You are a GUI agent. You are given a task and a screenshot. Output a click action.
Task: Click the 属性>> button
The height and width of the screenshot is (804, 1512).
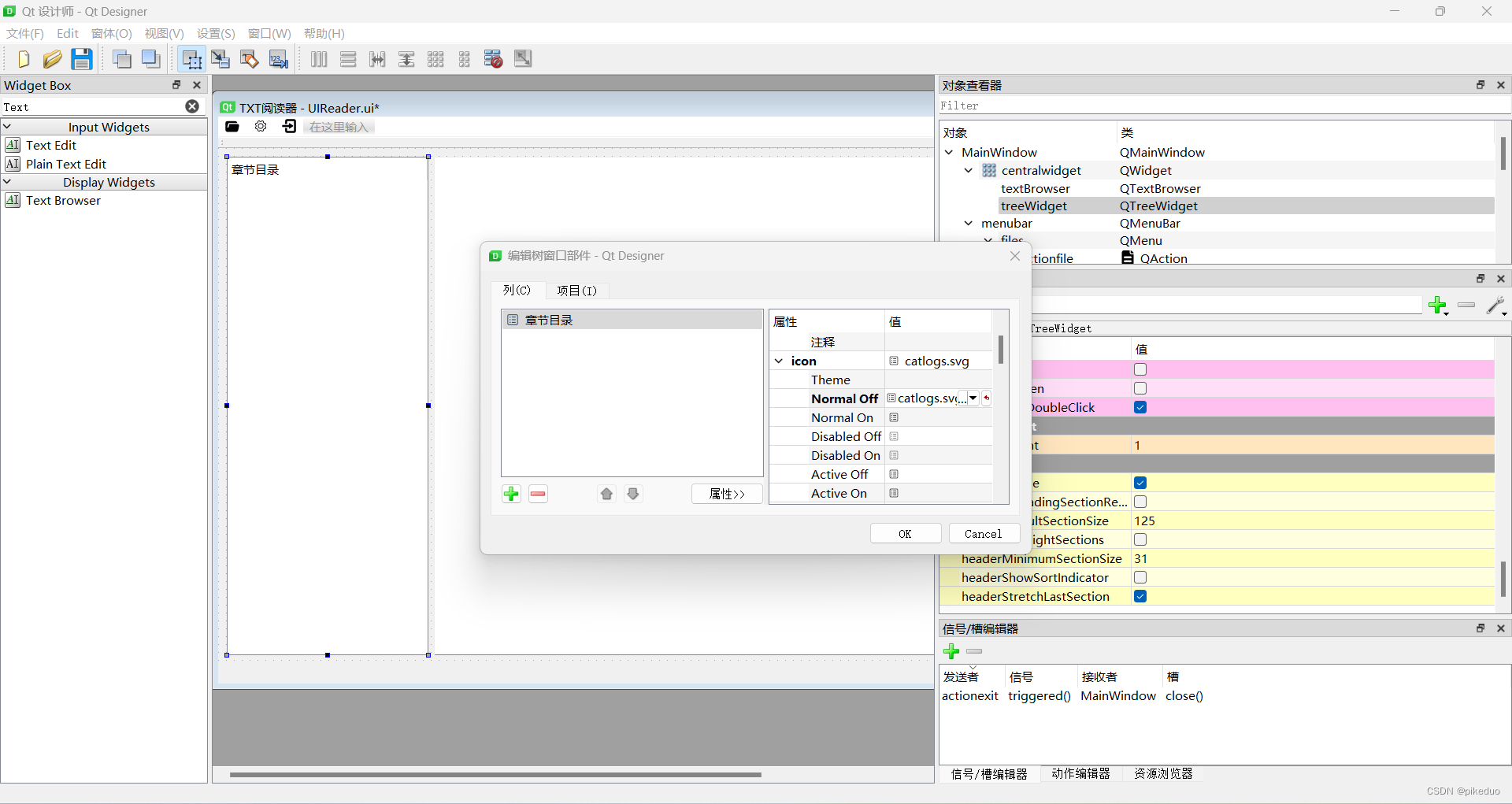pos(727,494)
